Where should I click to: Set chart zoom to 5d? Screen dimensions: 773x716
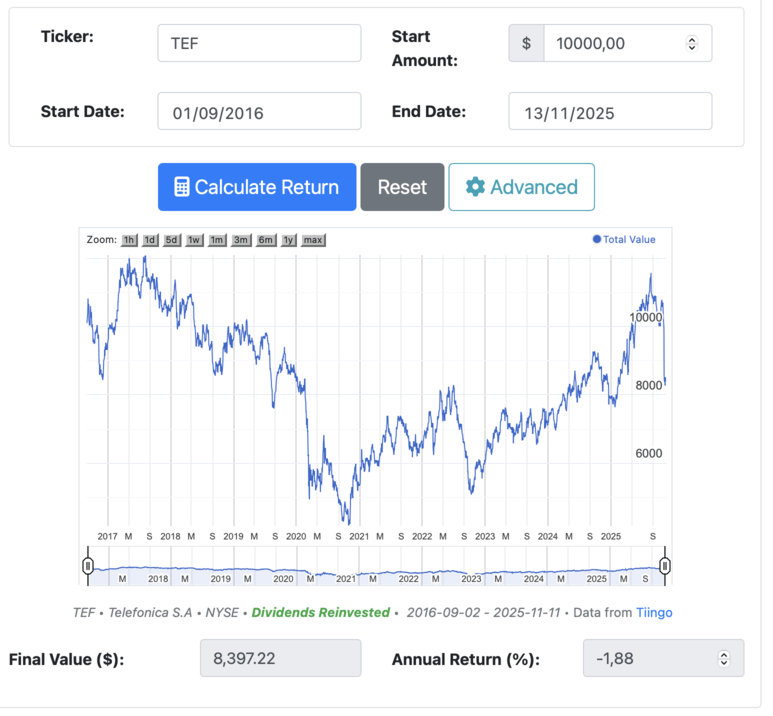click(x=172, y=240)
